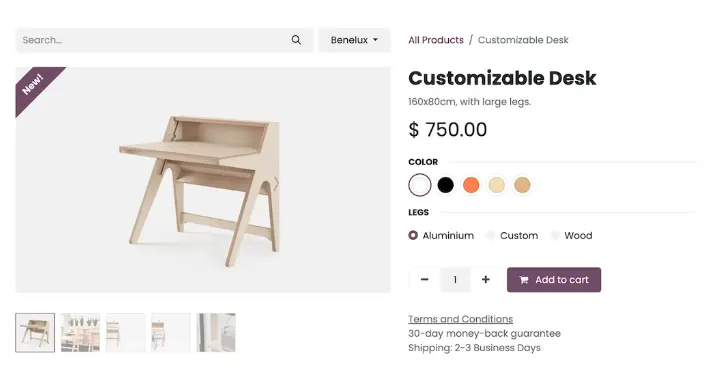Click the search magnifier icon
The width and height of the screenshot is (720, 376).
click(296, 40)
